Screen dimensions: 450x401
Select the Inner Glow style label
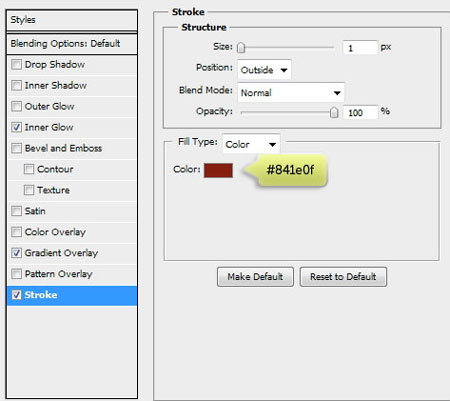(x=49, y=127)
